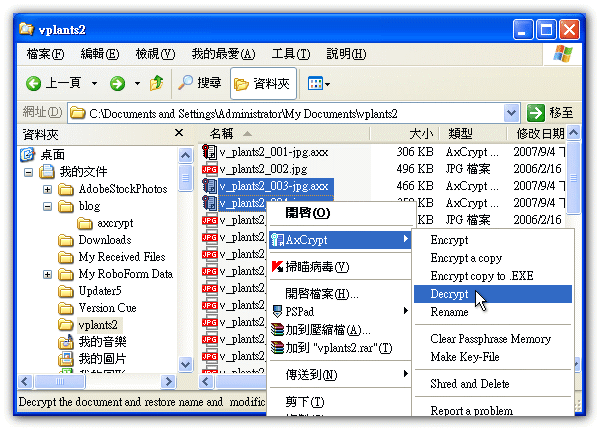The height and width of the screenshot is (431, 601).
Task: Collapse the blog tree node
Action: 48,206
